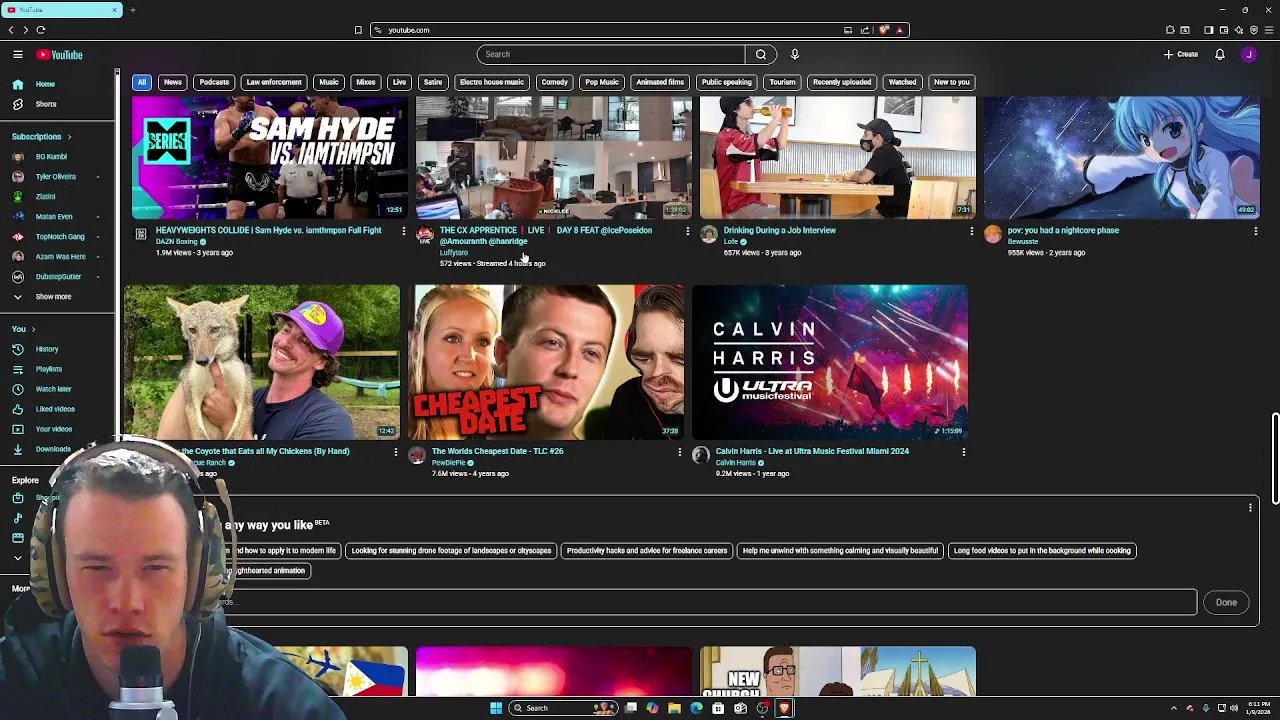Screen dimensions: 1280x720
Task: Click the taskbar Search box
Action: (x=564, y=708)
